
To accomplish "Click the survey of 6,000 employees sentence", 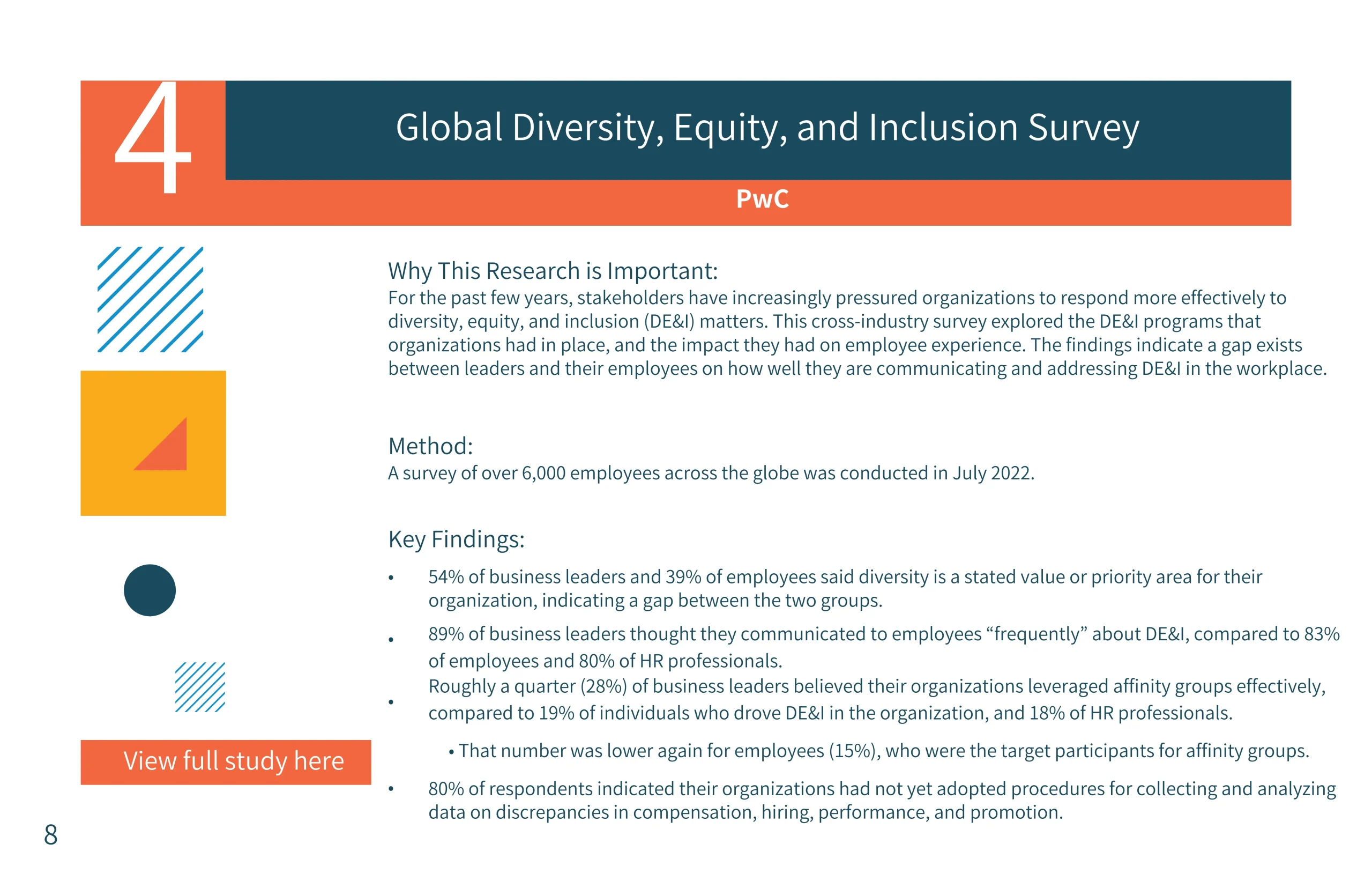I will (x=711, y=473).
